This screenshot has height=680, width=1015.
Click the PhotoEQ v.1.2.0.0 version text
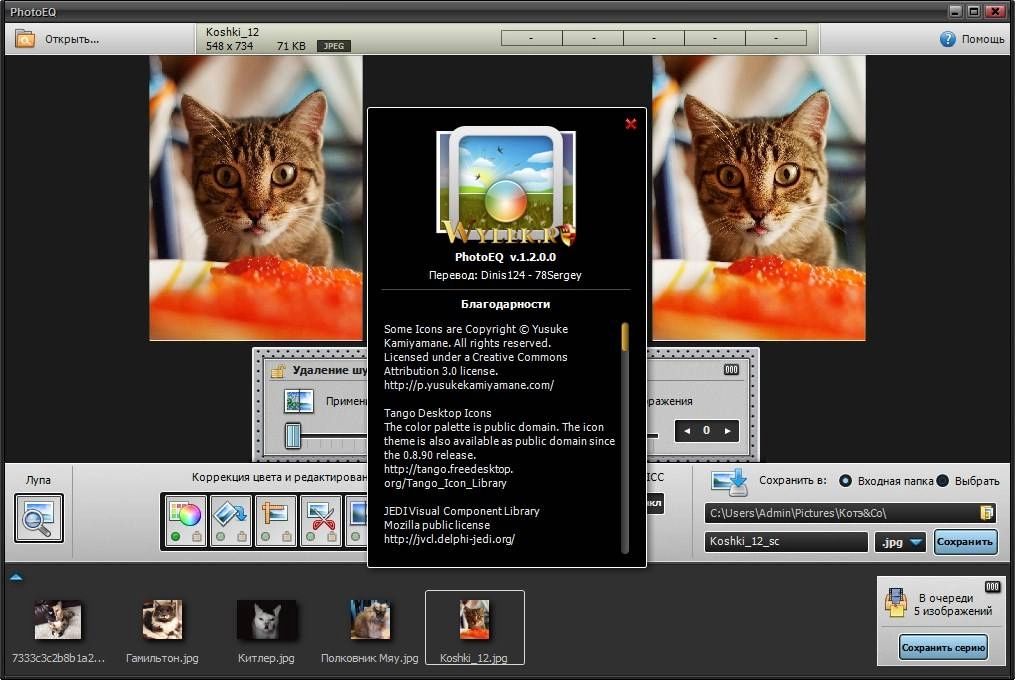coord(506,257)
